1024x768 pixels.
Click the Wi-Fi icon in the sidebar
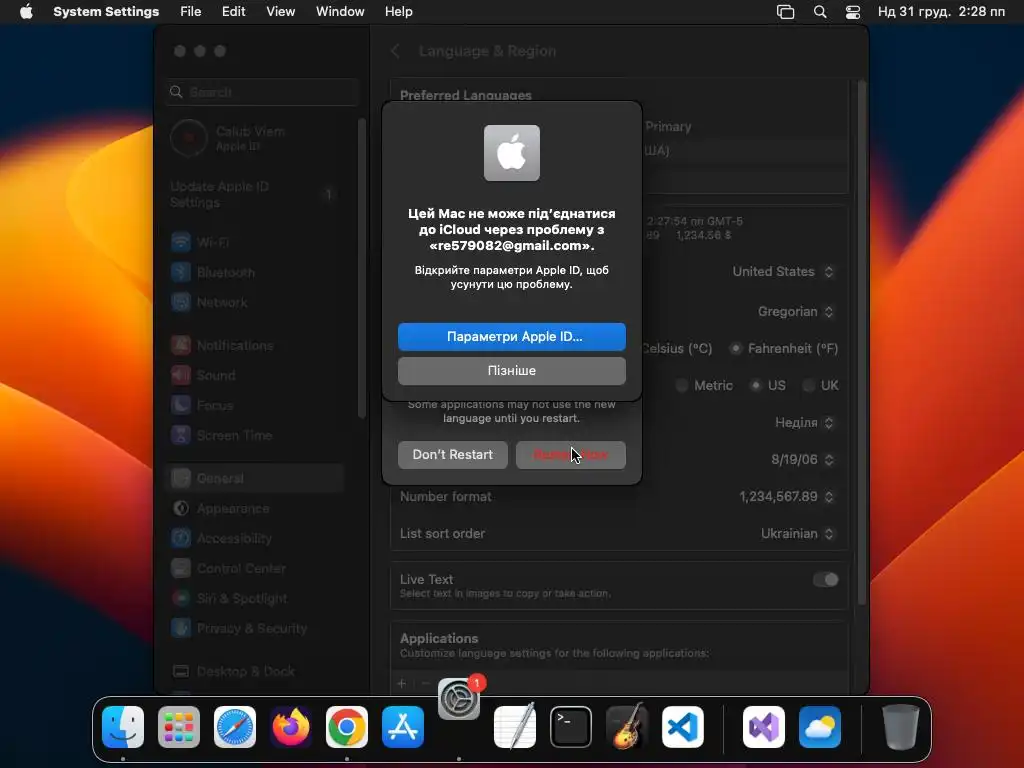[180, 242]
